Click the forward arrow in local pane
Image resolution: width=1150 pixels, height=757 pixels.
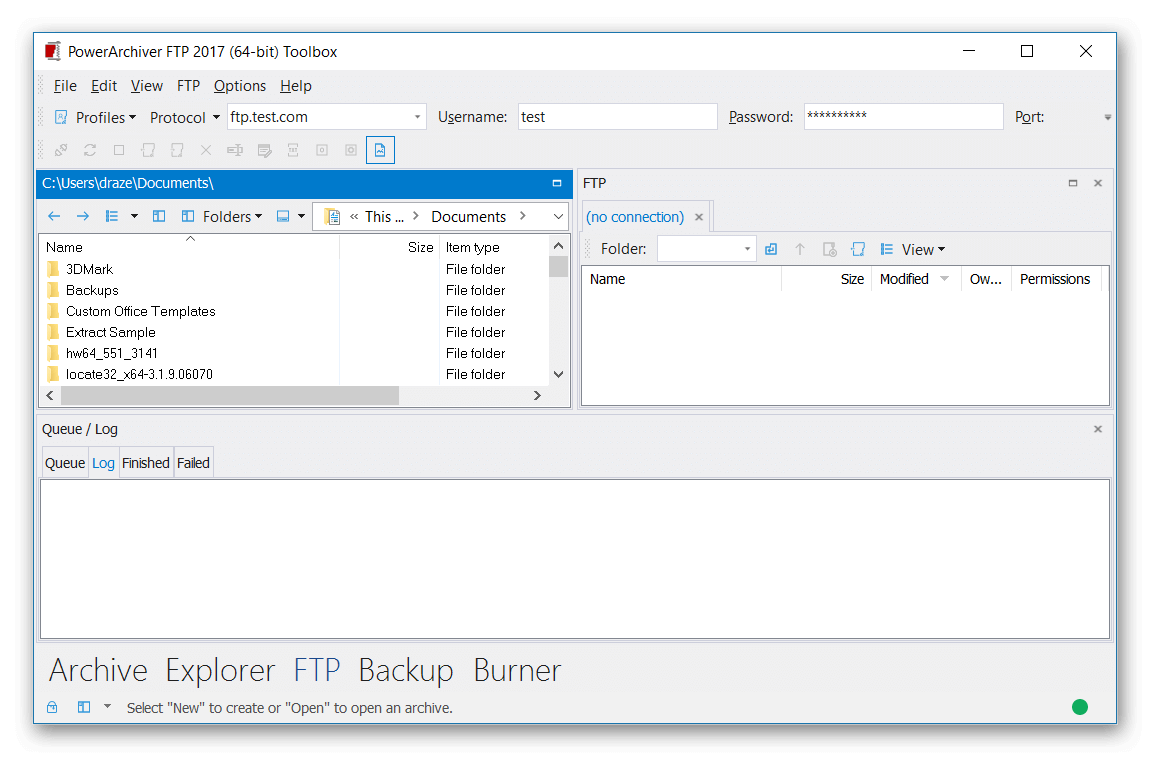[x=83, y=216]
